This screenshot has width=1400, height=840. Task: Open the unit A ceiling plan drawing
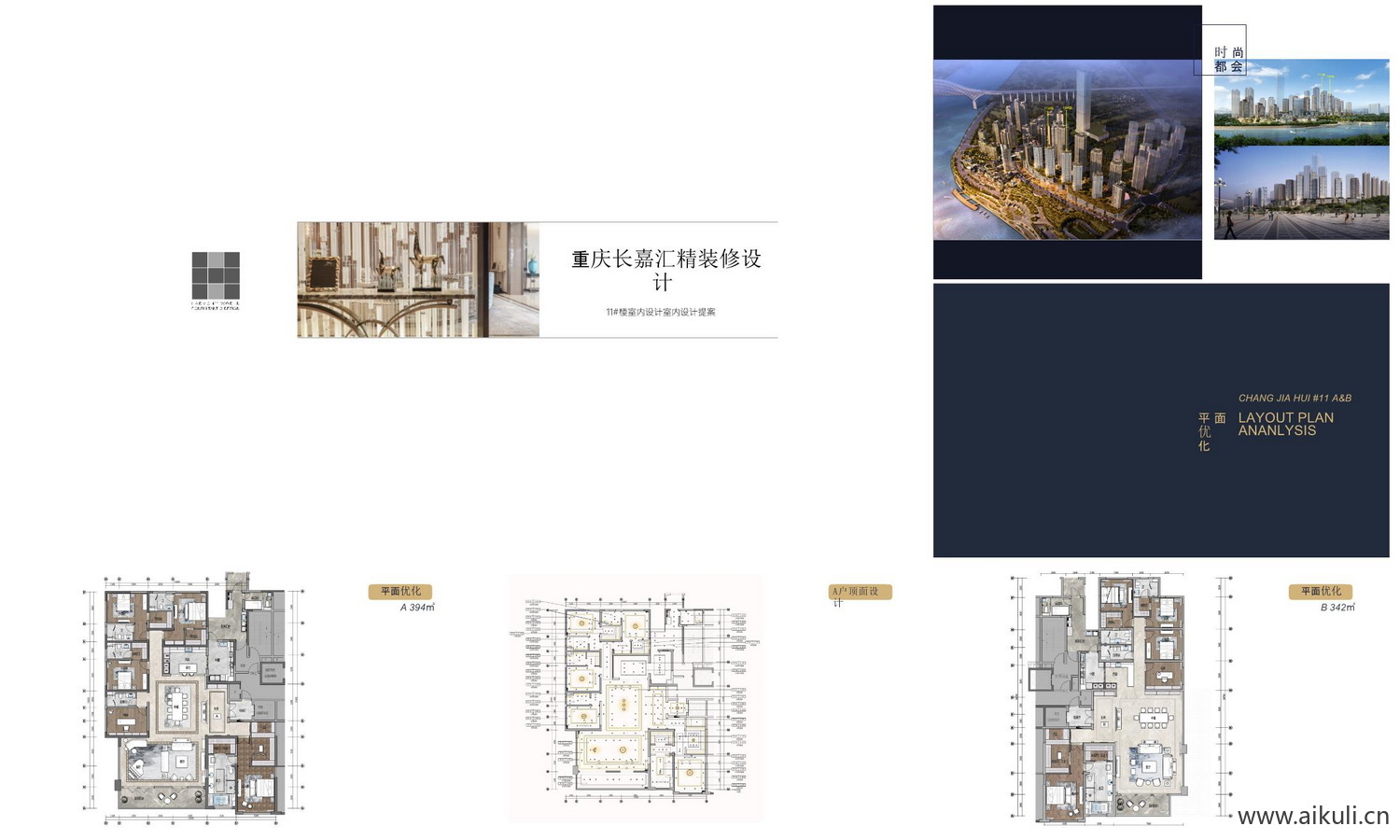(635, 698)
